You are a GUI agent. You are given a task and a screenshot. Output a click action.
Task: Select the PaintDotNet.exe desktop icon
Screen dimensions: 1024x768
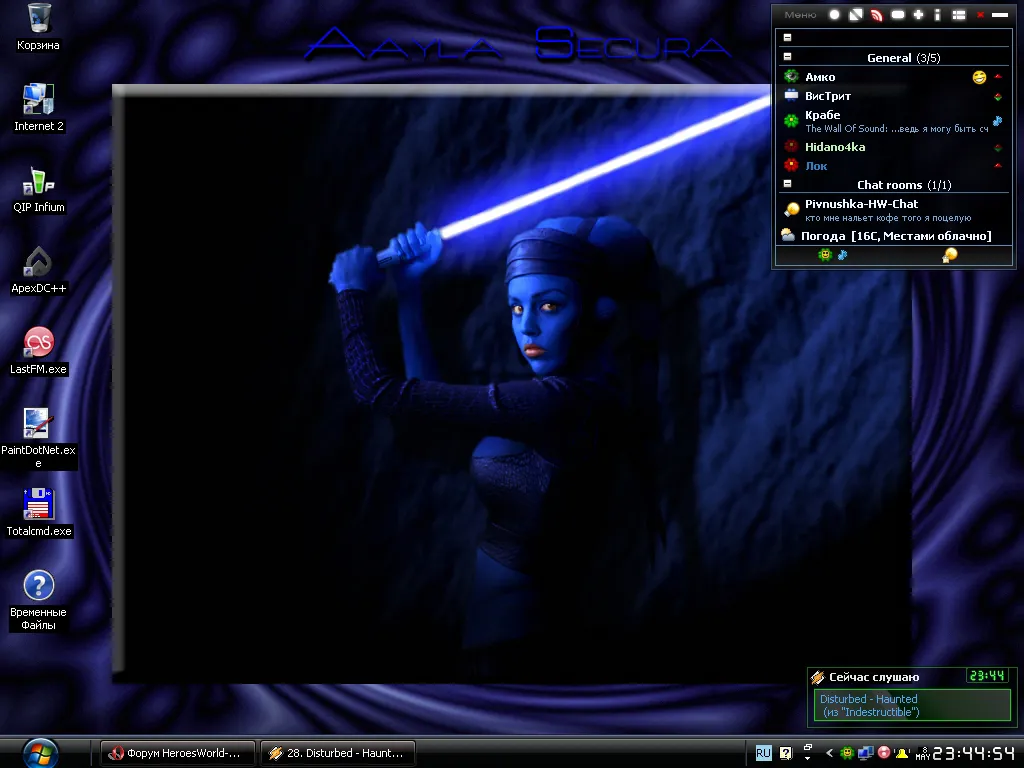(39, 438)
